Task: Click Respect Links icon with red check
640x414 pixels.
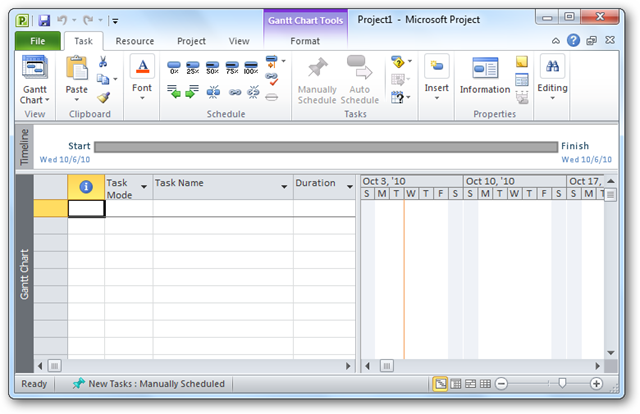Action: coord(272,79)
